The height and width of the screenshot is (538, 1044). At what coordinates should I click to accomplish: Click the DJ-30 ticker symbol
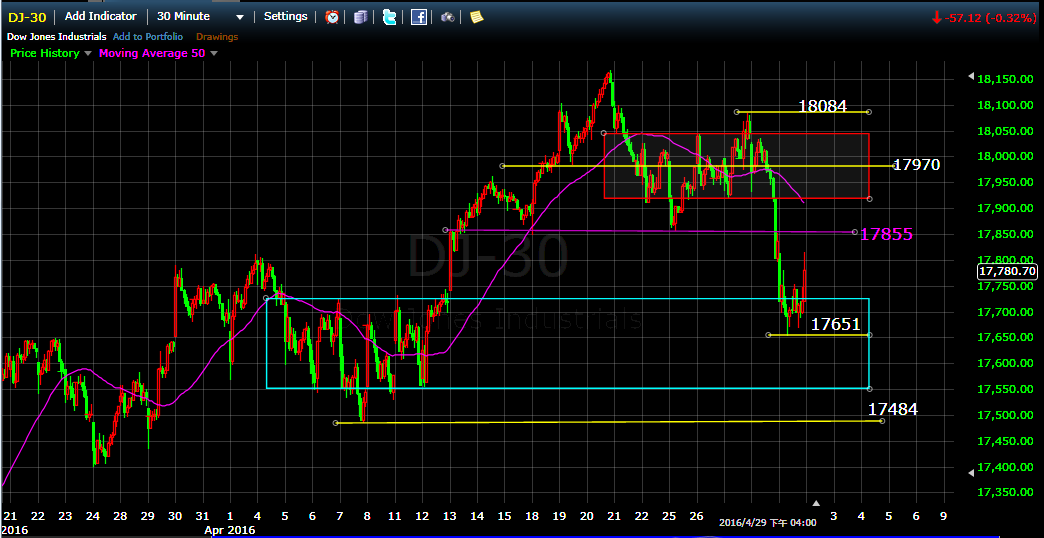click(26, 17)
